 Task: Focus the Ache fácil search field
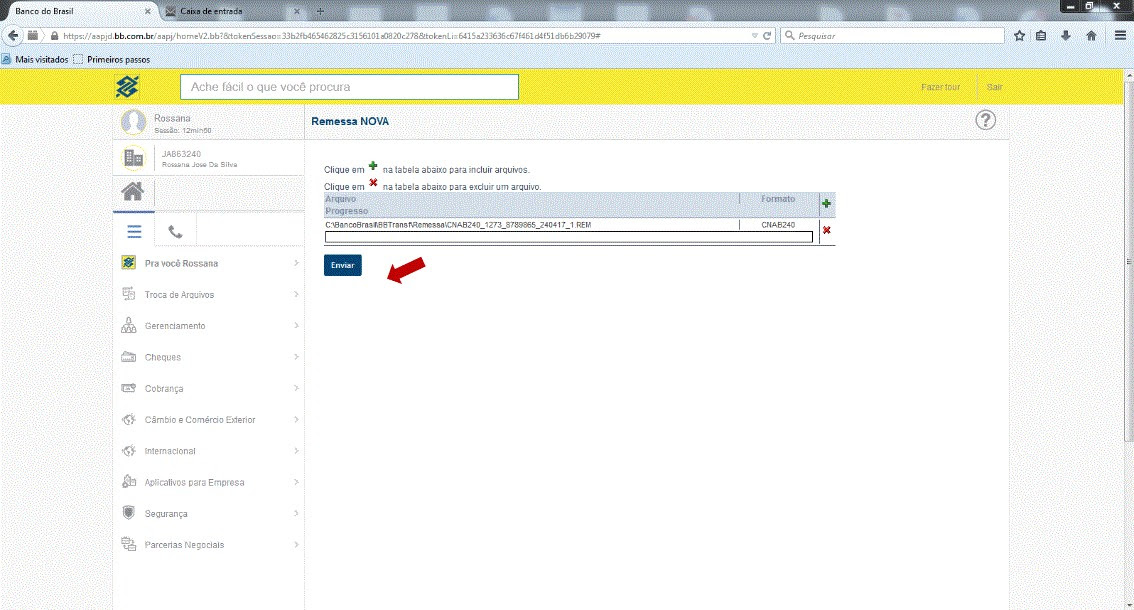349,87
